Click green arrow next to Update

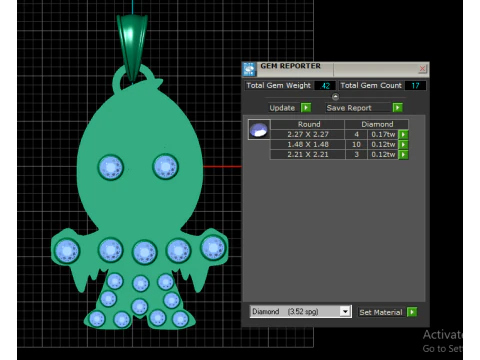tap(306, 108)
